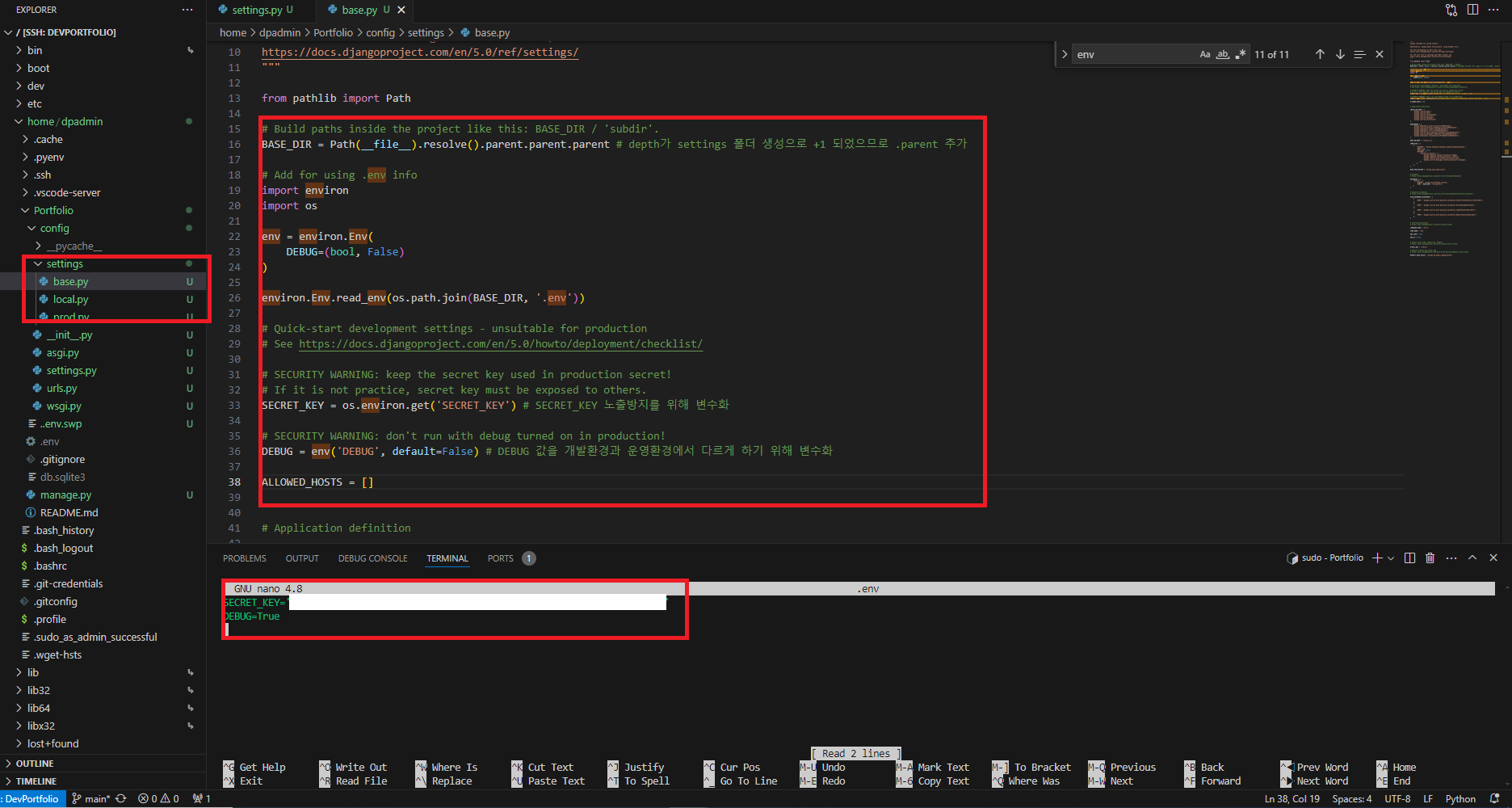The image size is (1512, 808).
Task: Open terminal launch profile dropdown
Action: tap(1391, 558)
